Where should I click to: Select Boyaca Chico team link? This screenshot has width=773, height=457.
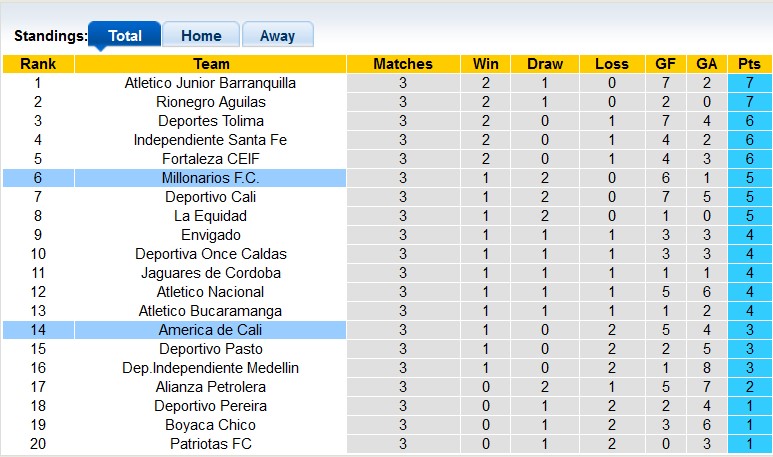click(210, 425)
